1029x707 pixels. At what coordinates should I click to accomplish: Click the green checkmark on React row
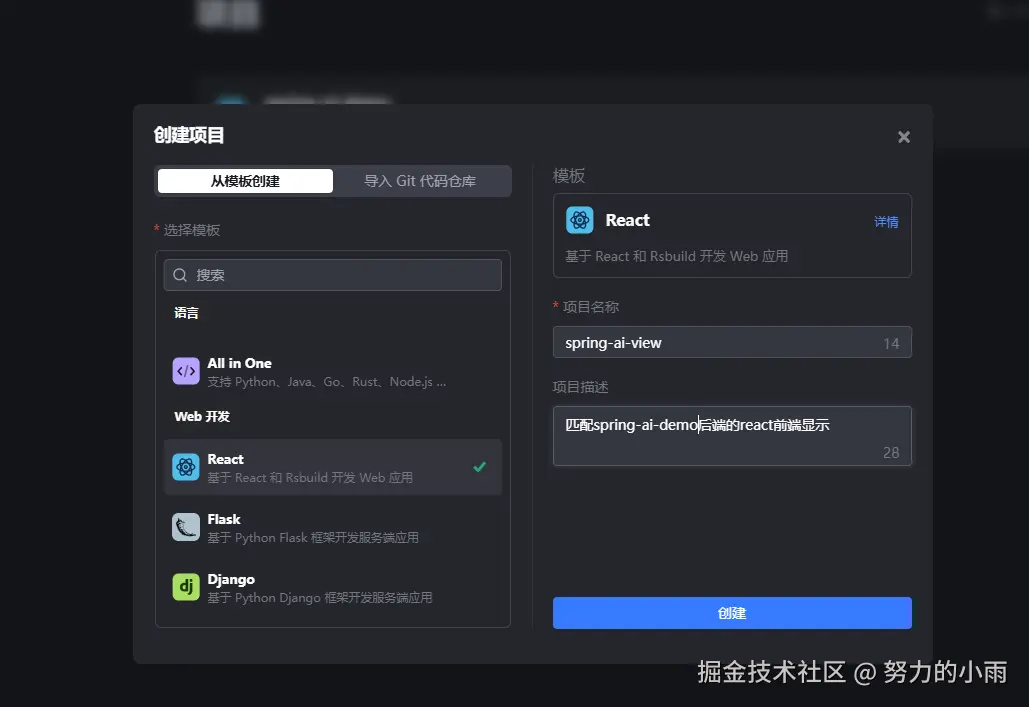480,467
